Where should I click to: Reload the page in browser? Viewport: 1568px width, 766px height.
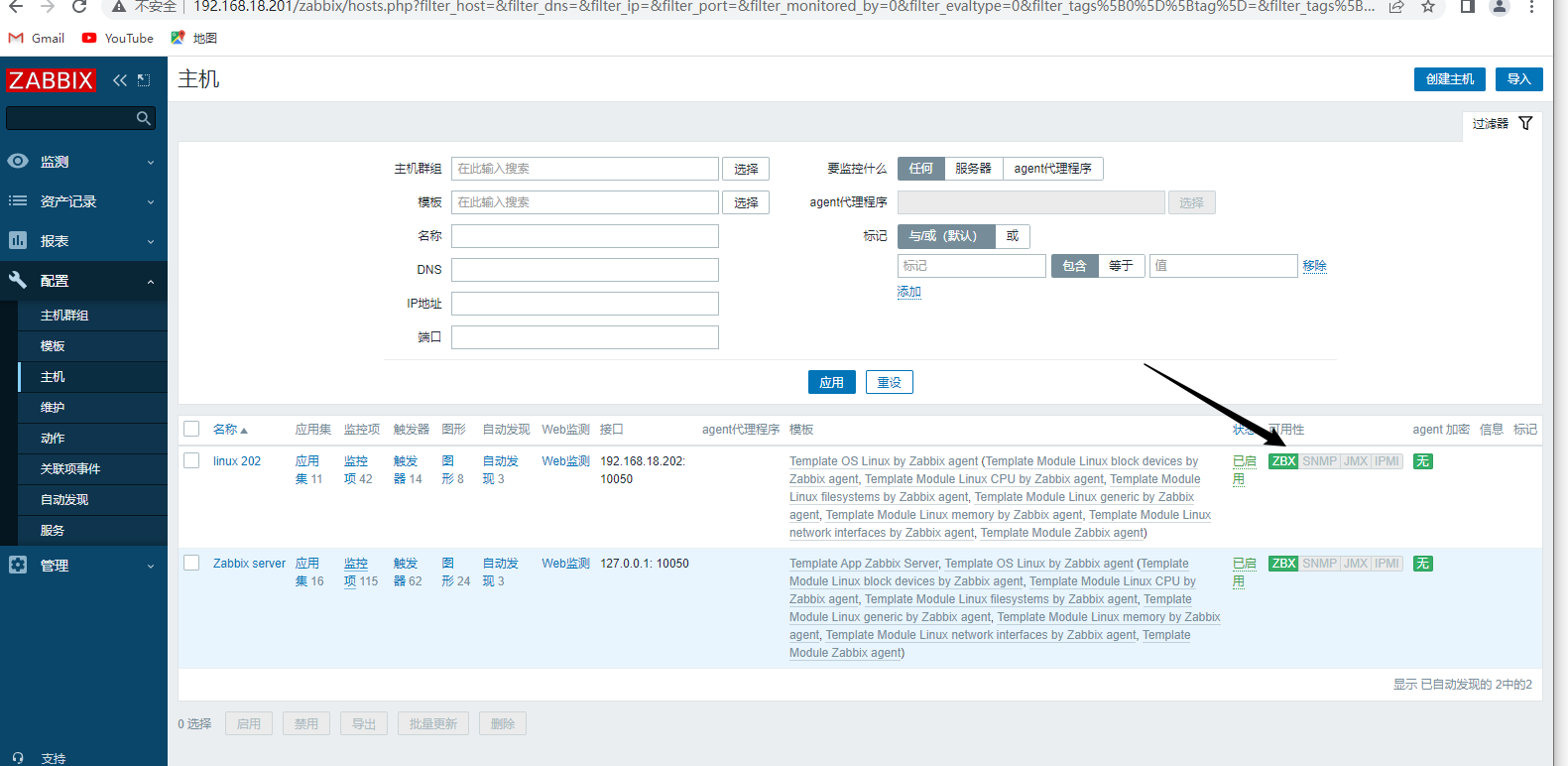(x=79, y=7)
